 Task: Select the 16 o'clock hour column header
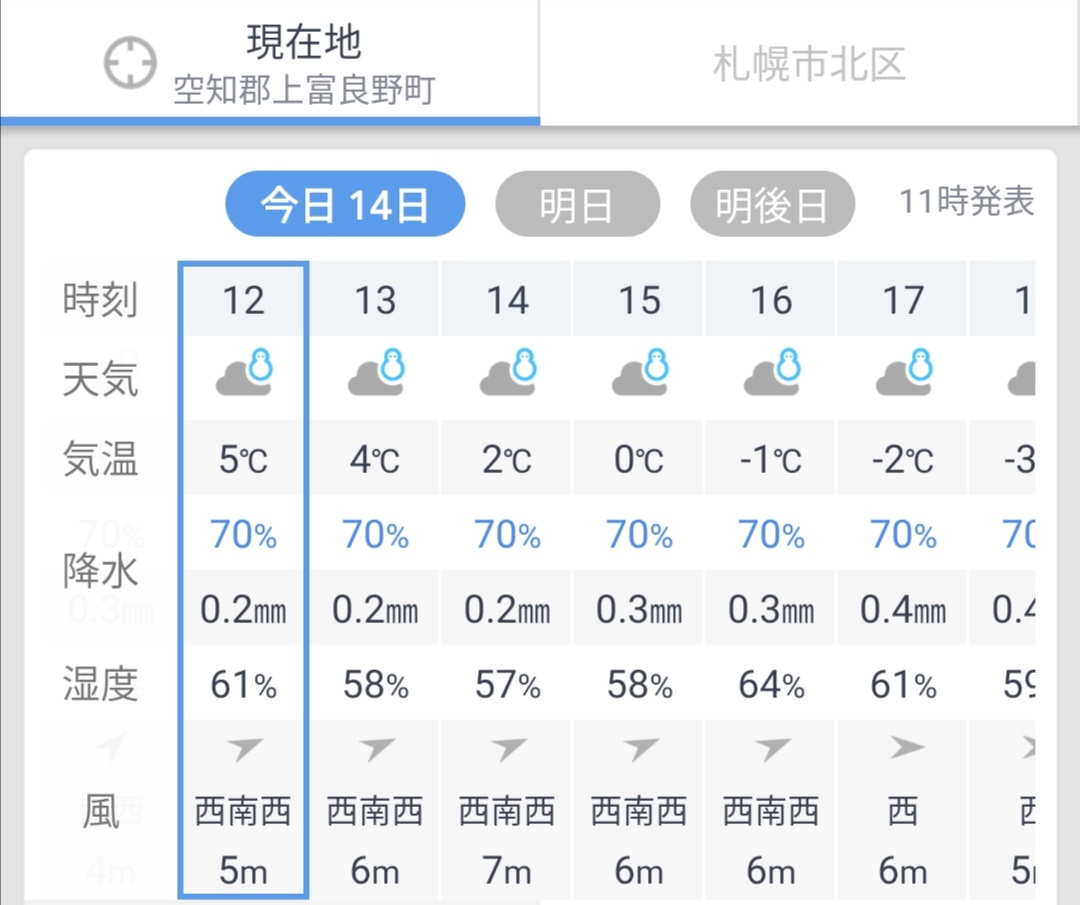coord(771,299)
